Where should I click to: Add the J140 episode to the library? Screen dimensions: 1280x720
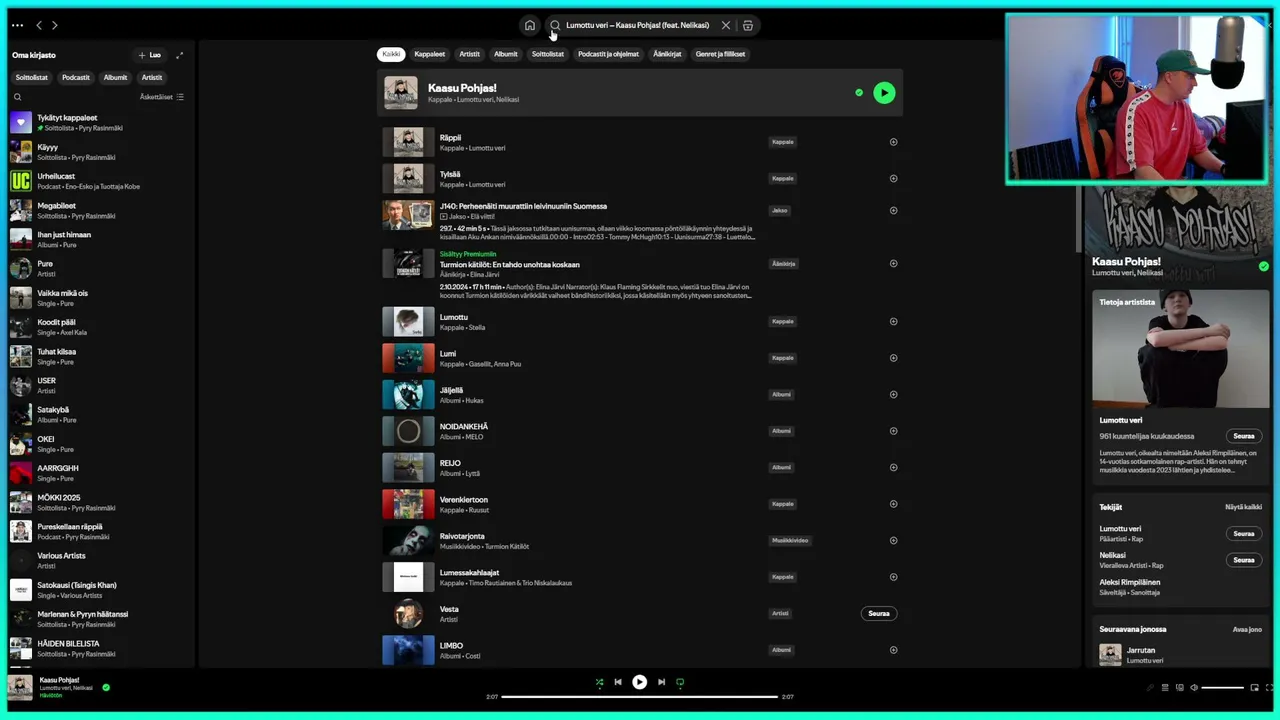[893, 210]
